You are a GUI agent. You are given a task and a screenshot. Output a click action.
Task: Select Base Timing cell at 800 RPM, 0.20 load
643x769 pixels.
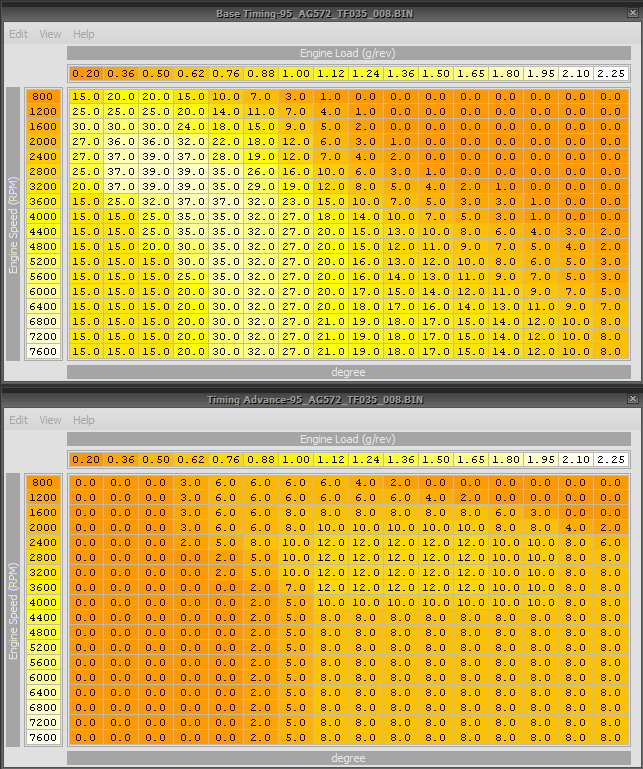(86, 97)
